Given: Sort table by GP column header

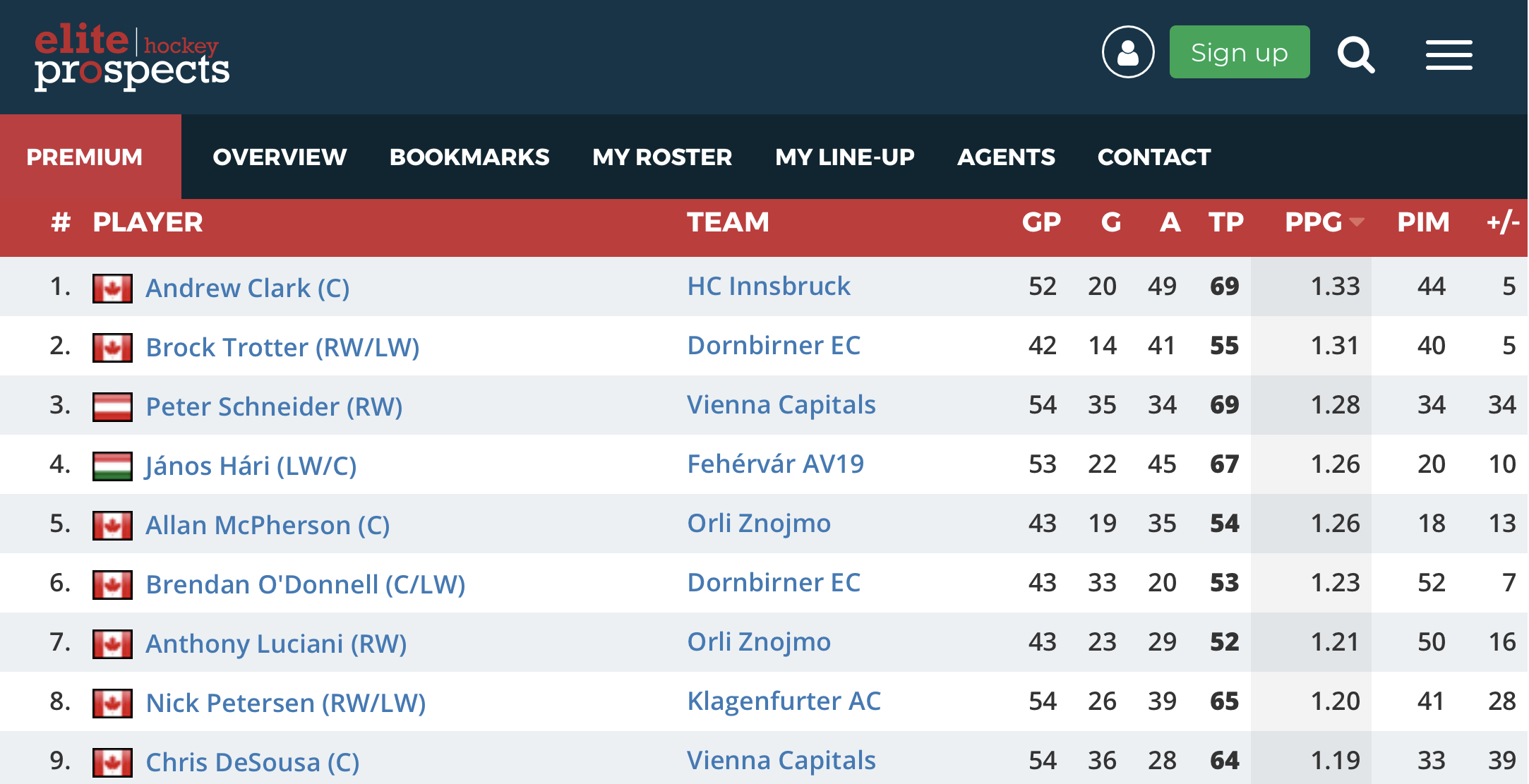Looking at the screenshot, I should pyautogui.click(x=1041, y=223).
